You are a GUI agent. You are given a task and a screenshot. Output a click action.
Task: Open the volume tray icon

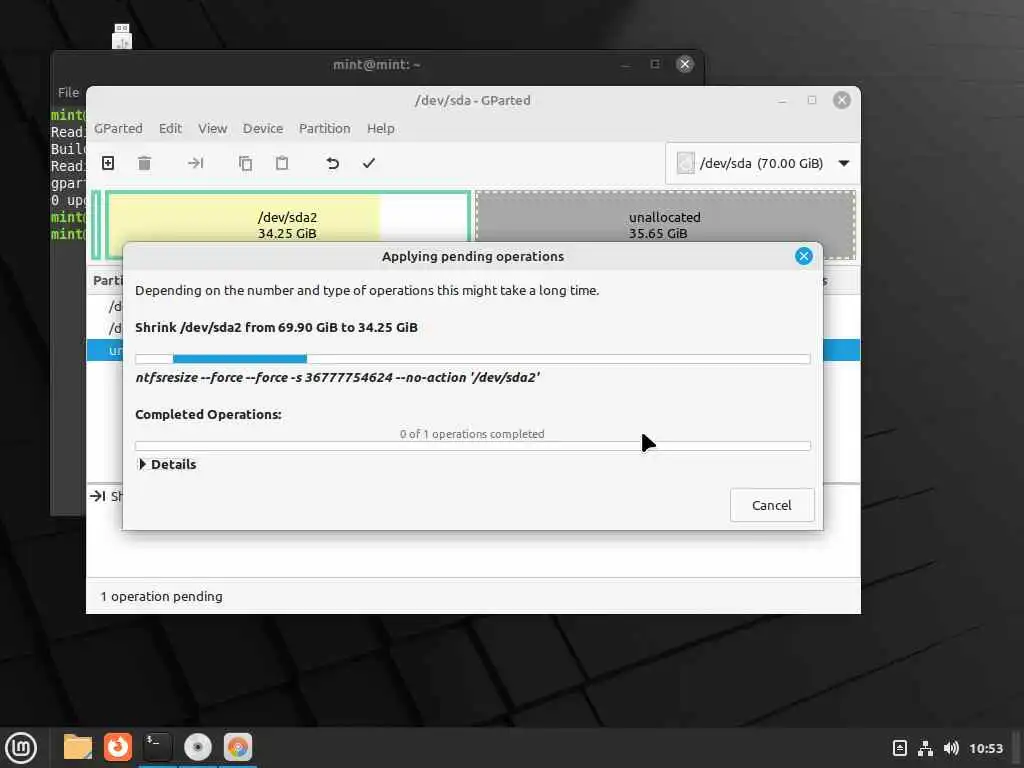951,748
